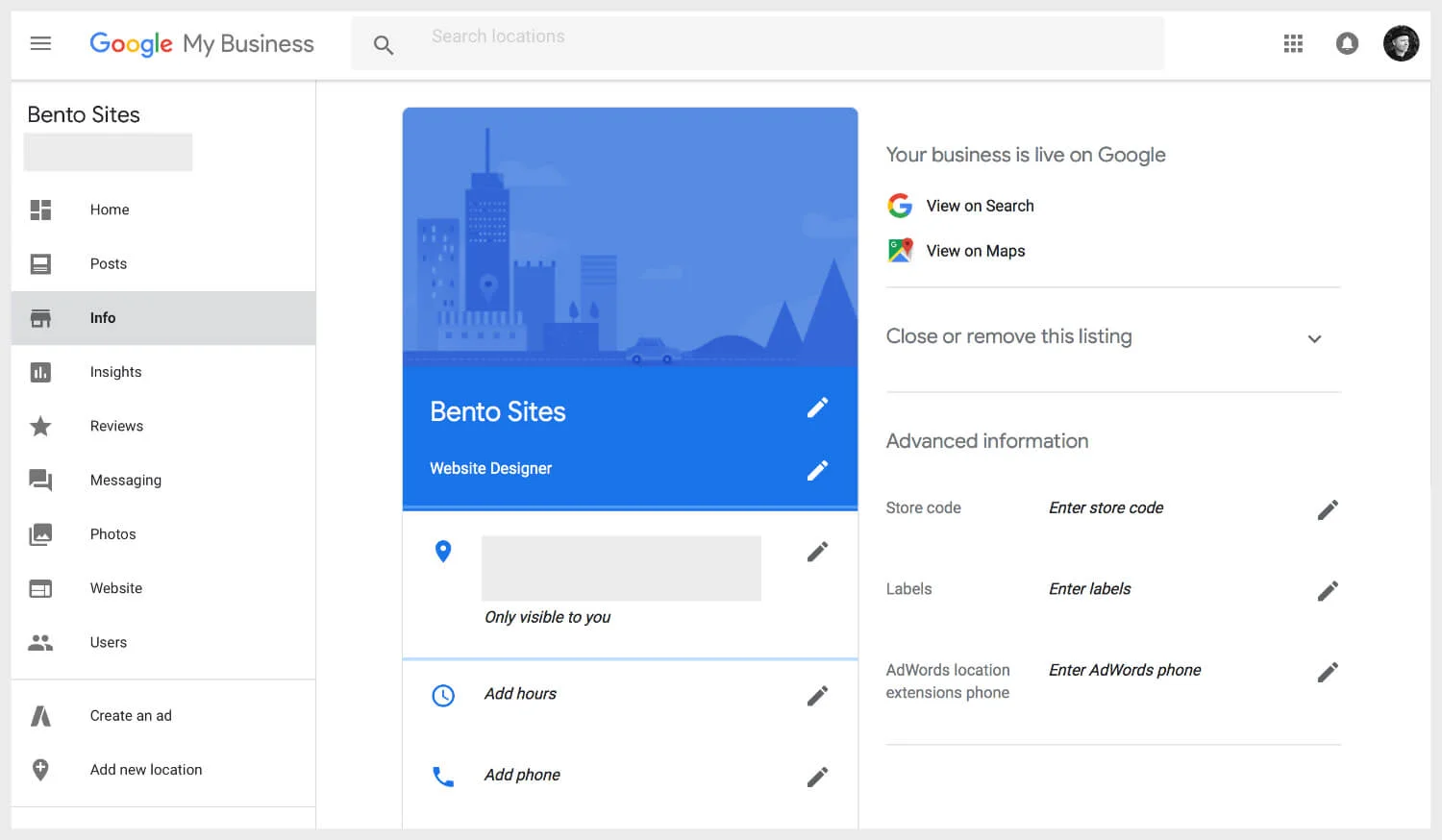Edit phone using the pencil icon
1442x840 pixels.
[817, 777]
